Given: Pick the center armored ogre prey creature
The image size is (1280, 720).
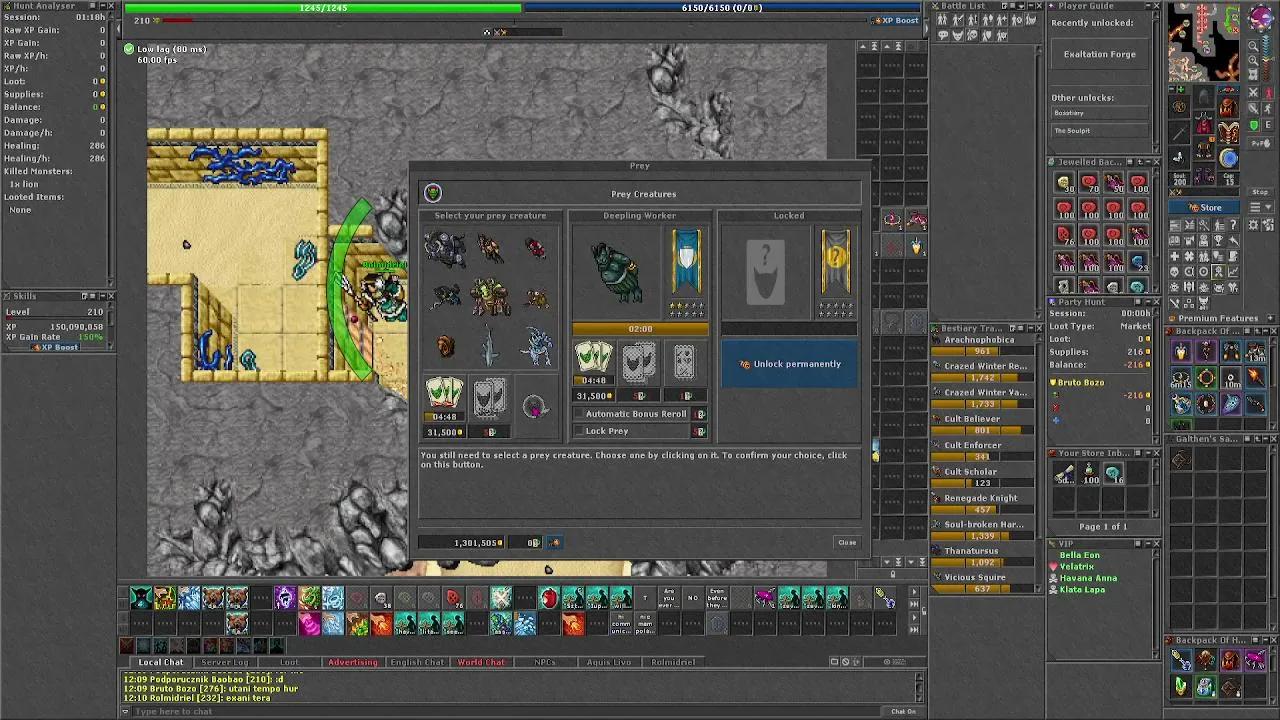Looking at the screenshot, I should (490, 297).
